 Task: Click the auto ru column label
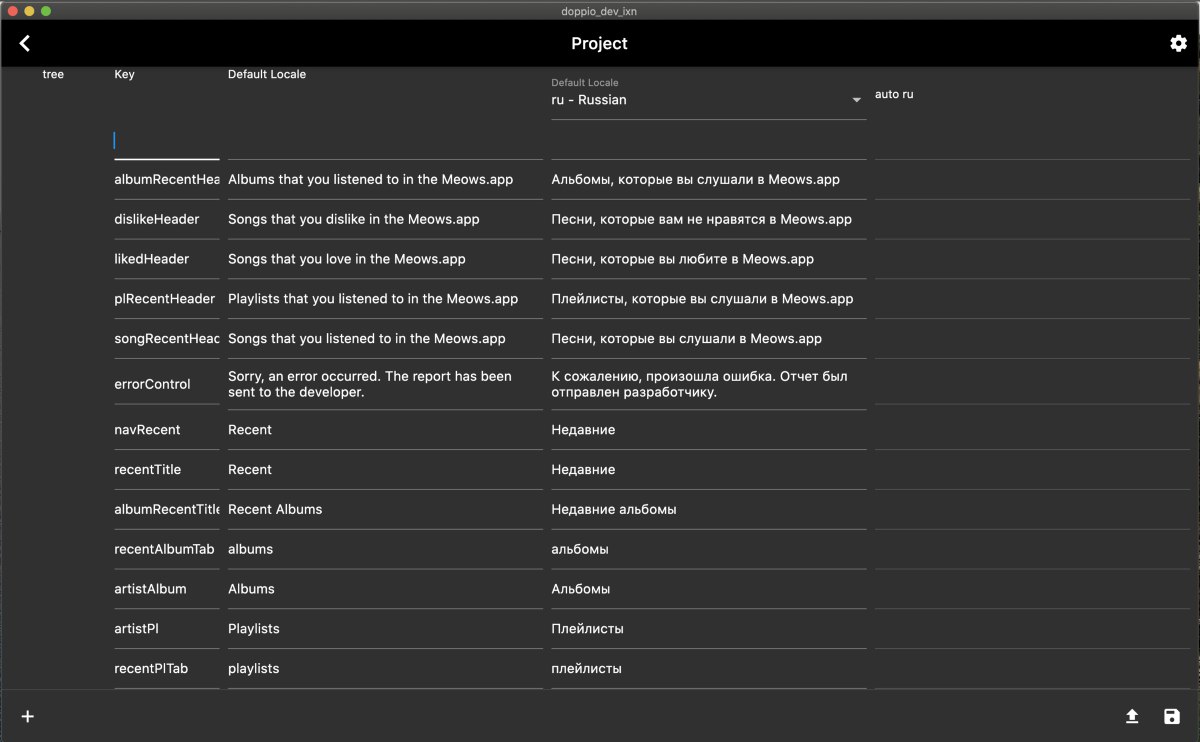(x=894, y=94)
